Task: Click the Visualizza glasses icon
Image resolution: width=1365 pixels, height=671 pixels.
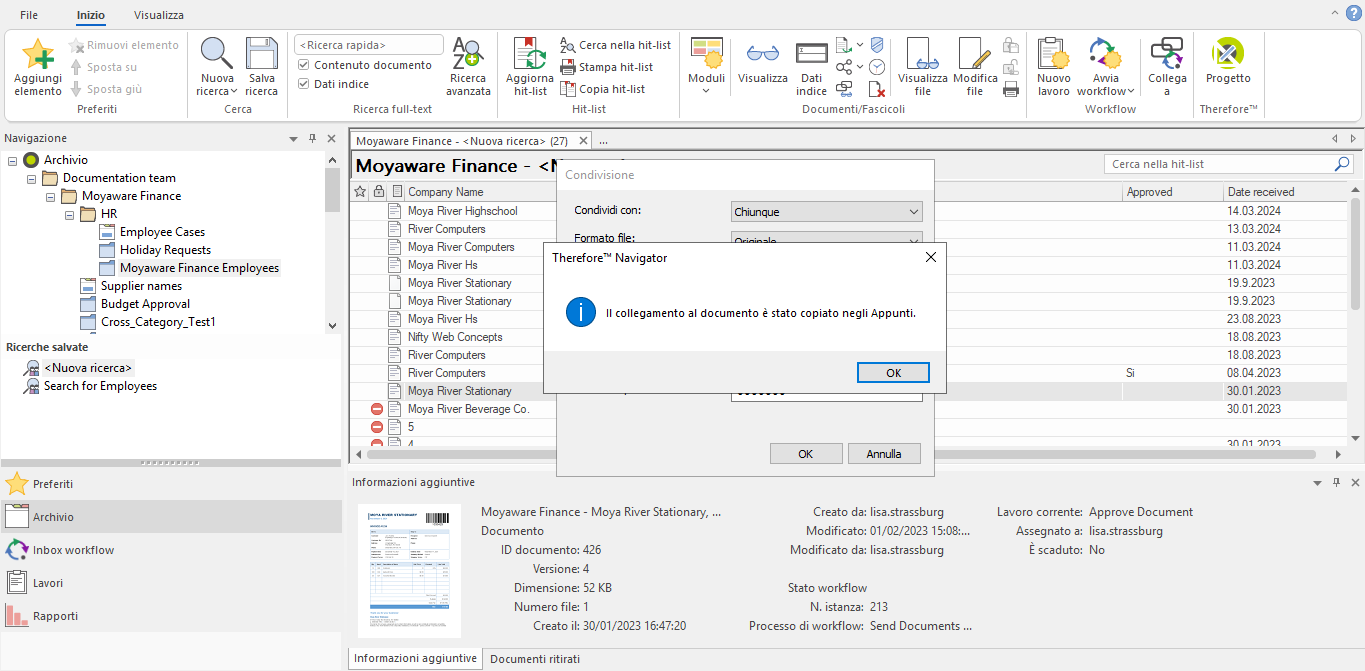Action: 762,54
